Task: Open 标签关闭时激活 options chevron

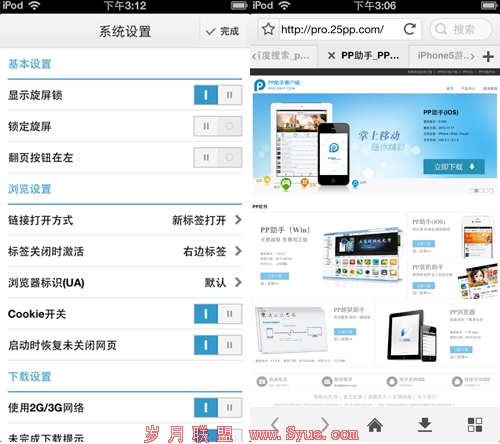Action: click(x=238, y=251)
